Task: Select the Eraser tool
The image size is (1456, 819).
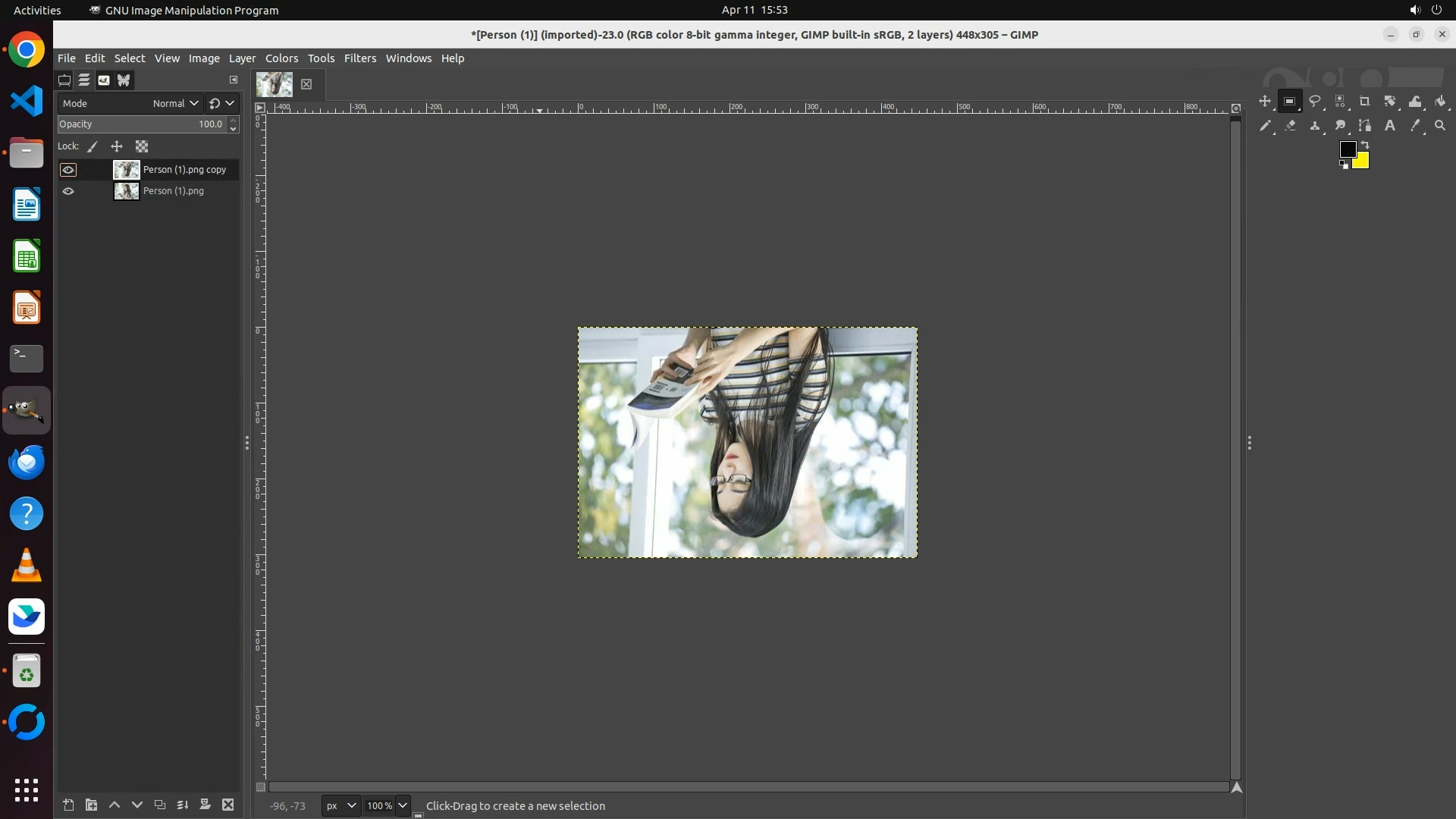Action: coord(1290,126)
